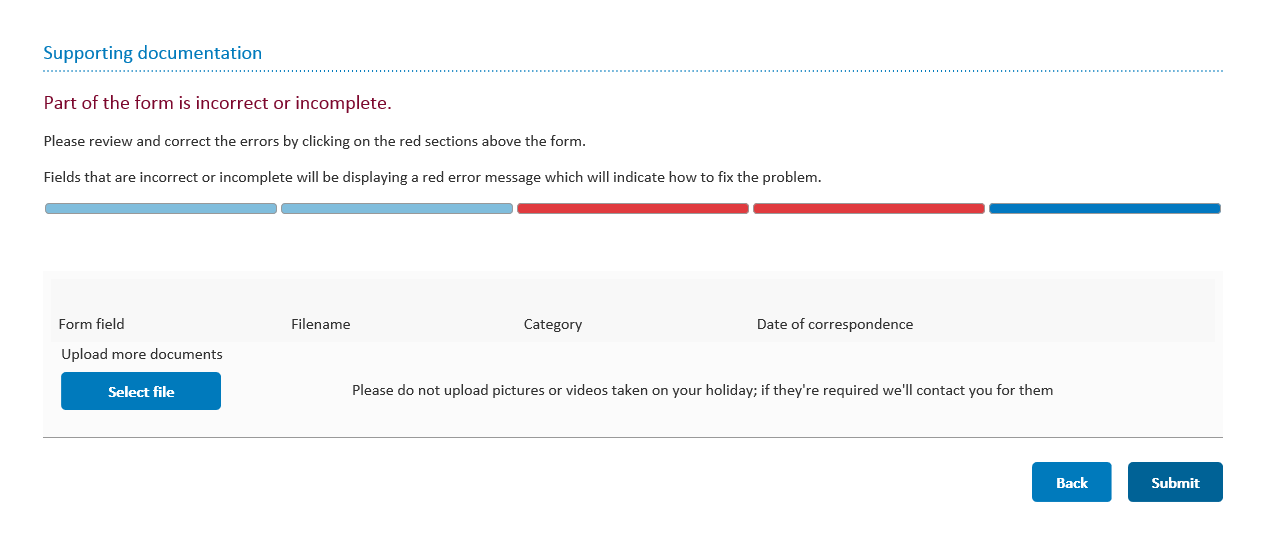Select the dark-blue current progress section

coord(1105,208)
